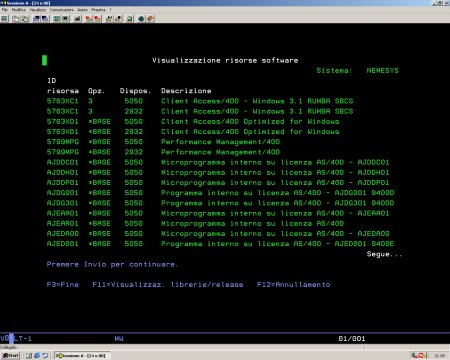Click the Internet Explorer quick launch icon

click(37, 356)
